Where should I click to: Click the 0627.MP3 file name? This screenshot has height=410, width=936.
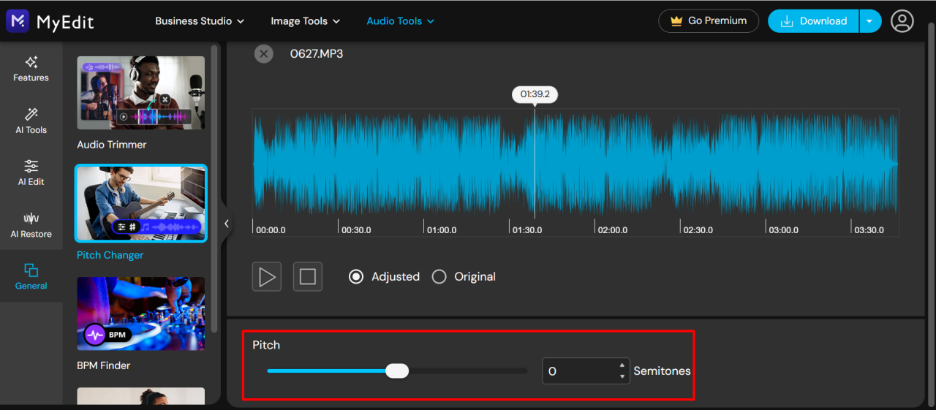point(316,54)
